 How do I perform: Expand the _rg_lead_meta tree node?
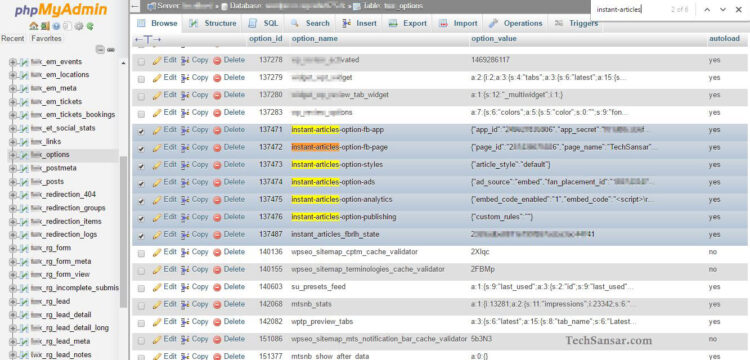12,341
